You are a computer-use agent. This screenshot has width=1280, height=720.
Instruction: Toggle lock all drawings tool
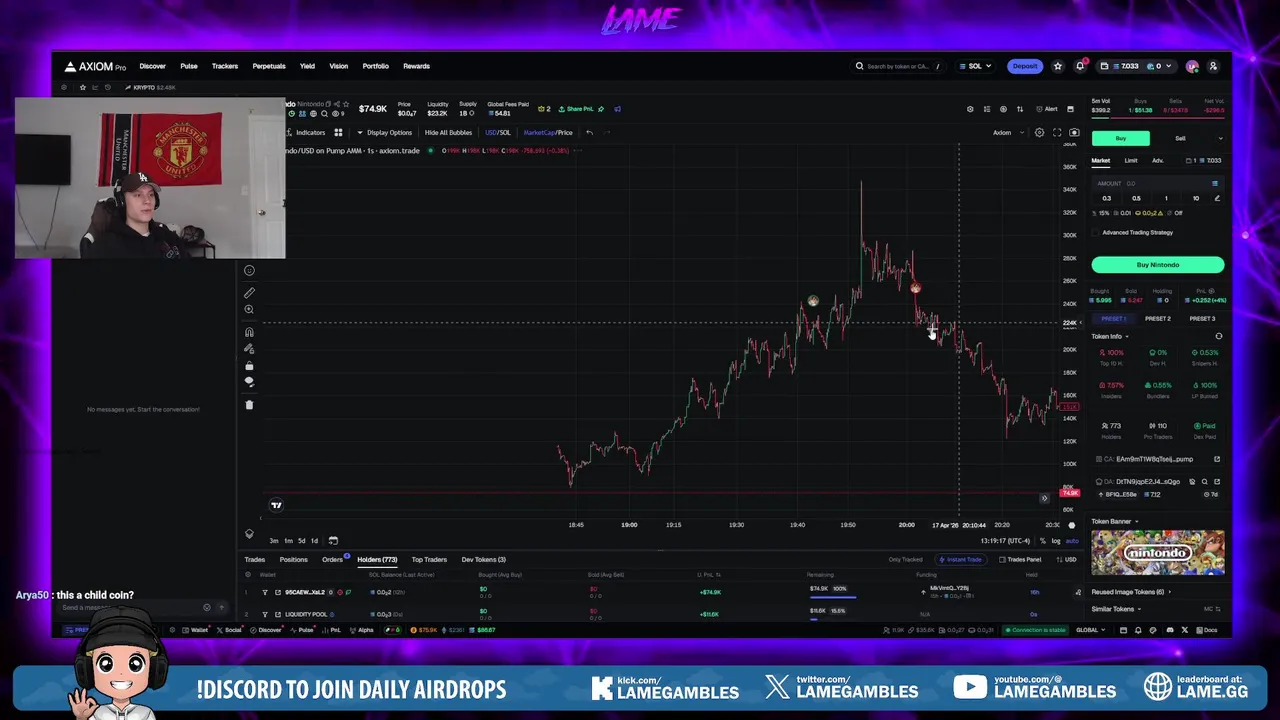249,365
